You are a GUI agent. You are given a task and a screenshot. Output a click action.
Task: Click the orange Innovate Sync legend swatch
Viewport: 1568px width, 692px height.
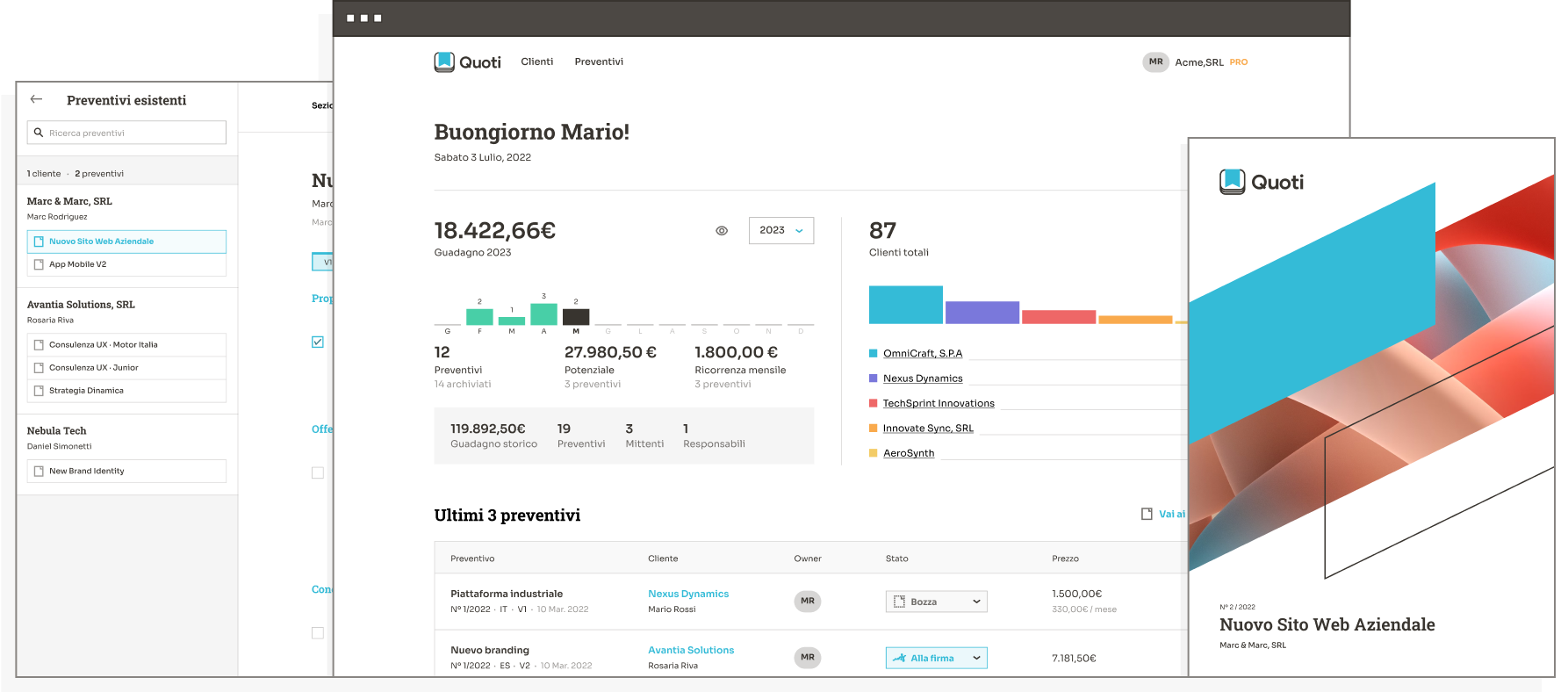874,428
